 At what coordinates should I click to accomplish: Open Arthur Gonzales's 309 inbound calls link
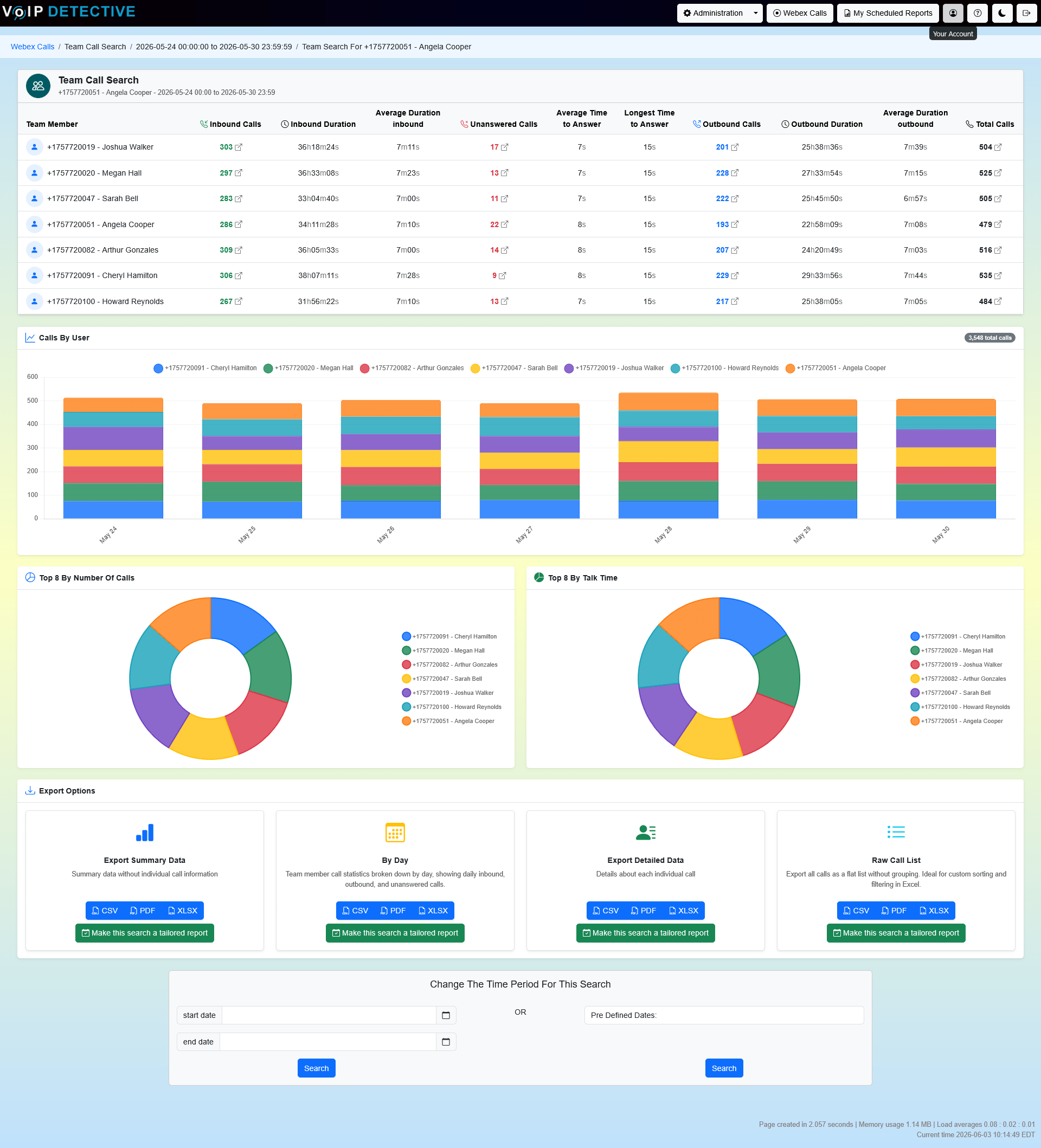click(x=230, y=250)
